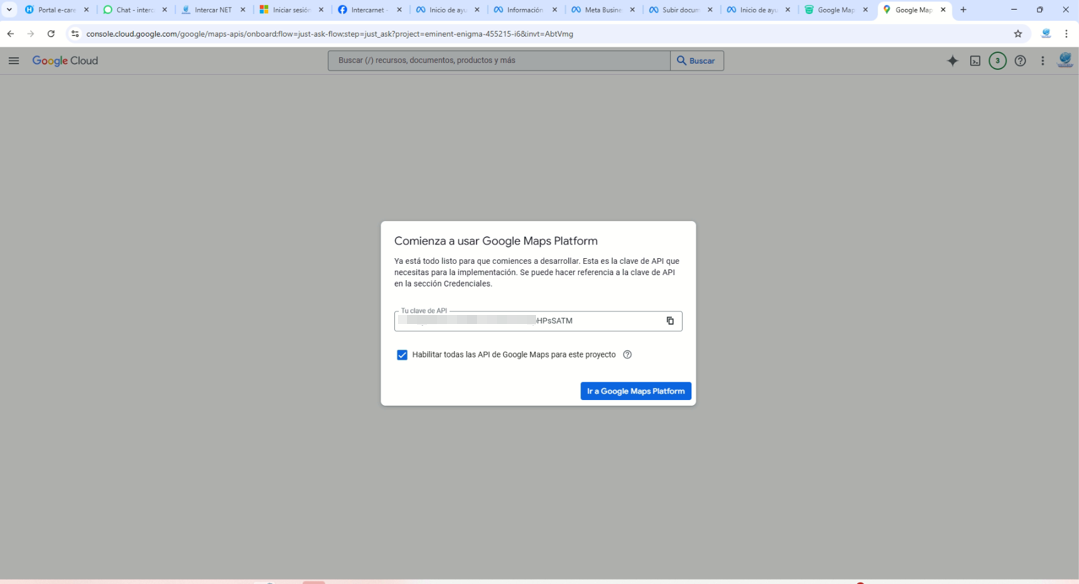This screenshot has height=584, width=1079.
Task: View site information icon in address bar
Action: (75, 34)
